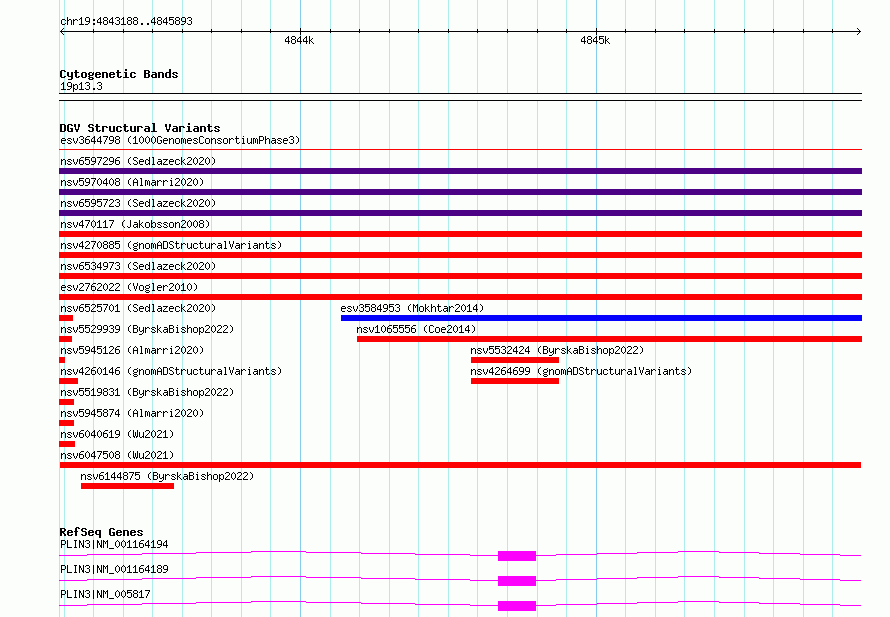Click the right arrow end of the ruler
Screen dimensions: 890x617
click(x=859, y=31)
